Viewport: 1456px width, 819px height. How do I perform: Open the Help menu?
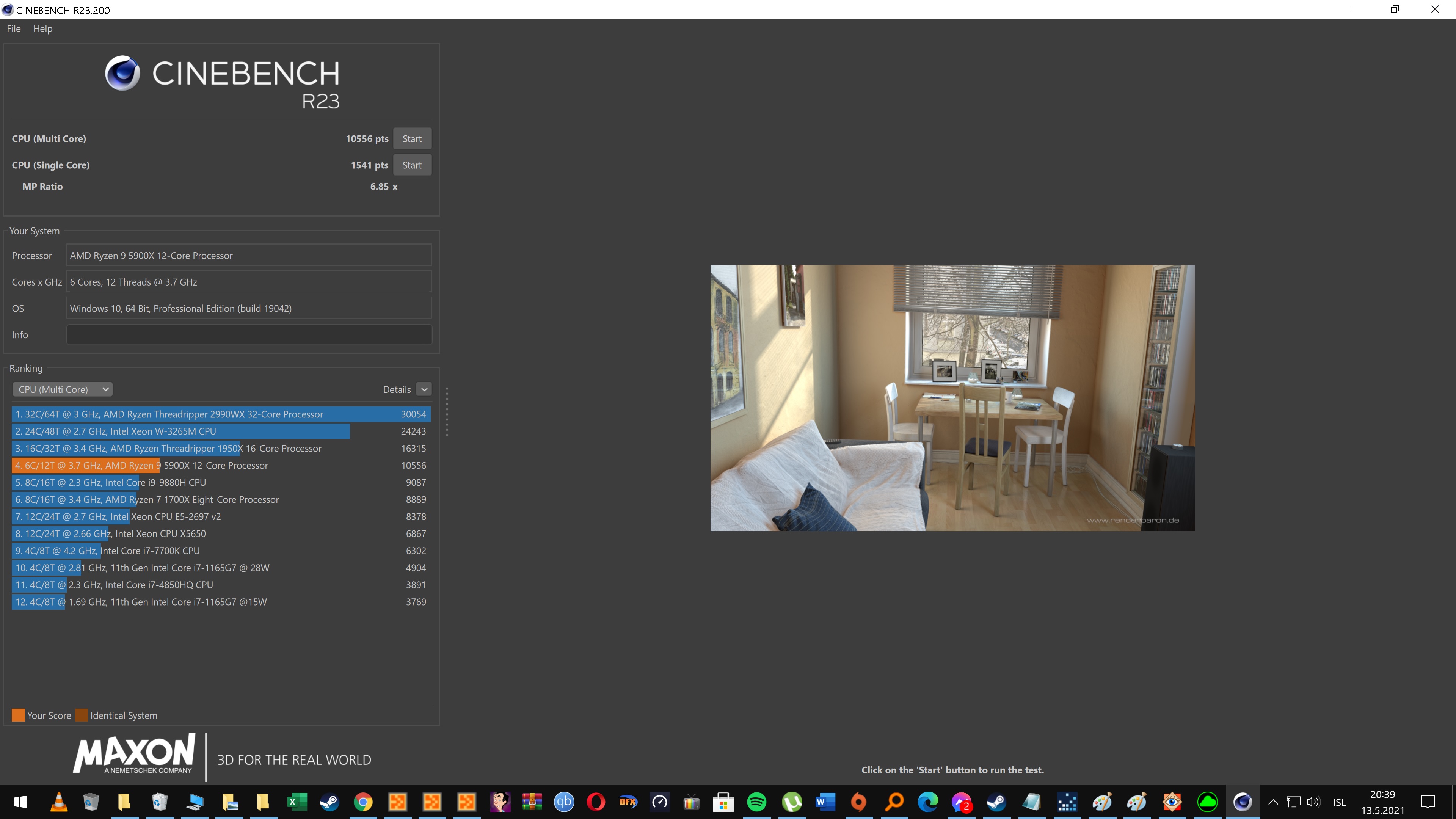(x=42, y=28)
